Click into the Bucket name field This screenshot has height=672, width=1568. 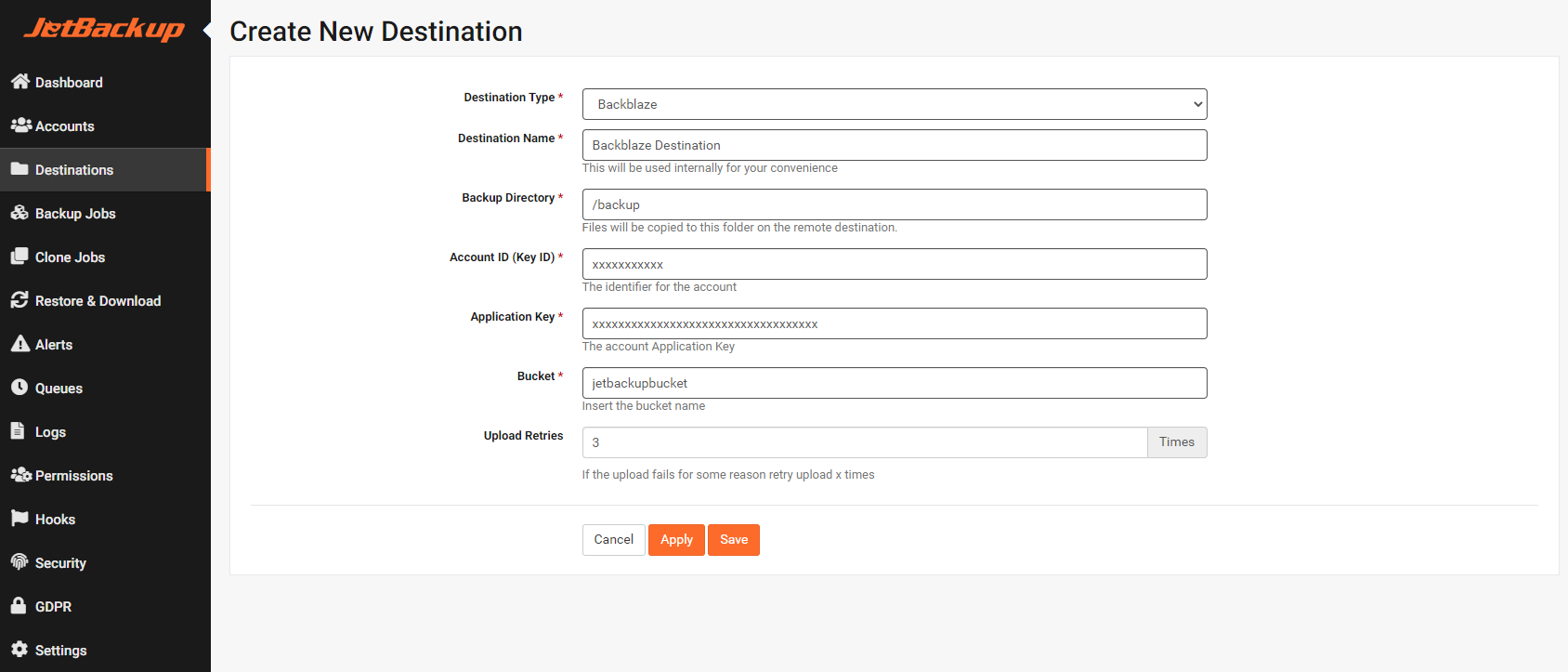894,383
